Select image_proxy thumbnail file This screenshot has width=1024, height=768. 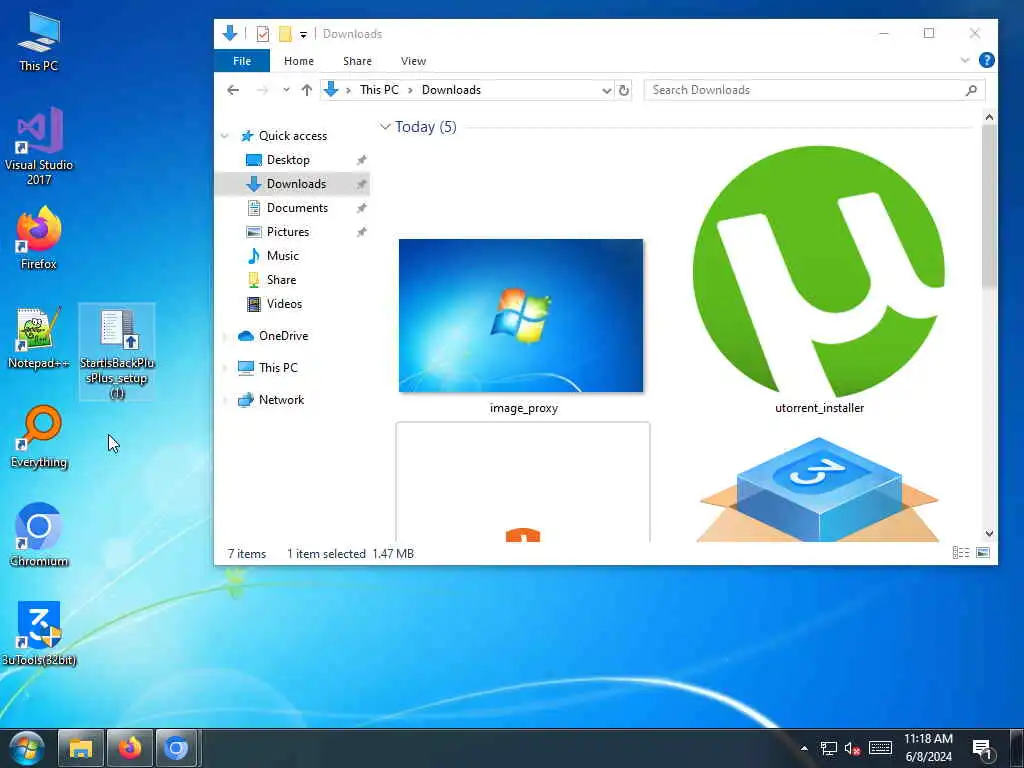click(521, 325)
